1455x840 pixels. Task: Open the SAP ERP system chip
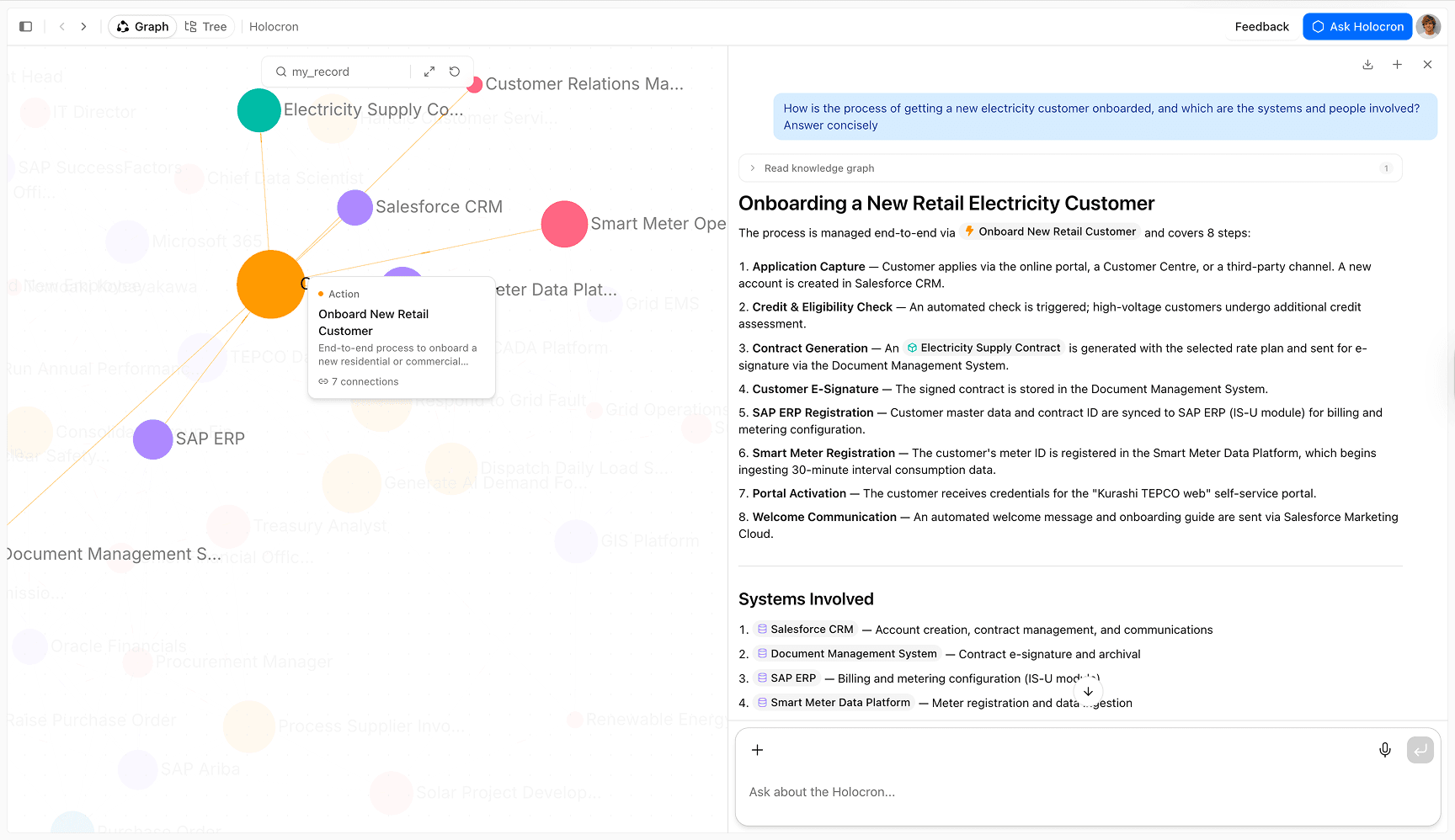coord(786,678)
